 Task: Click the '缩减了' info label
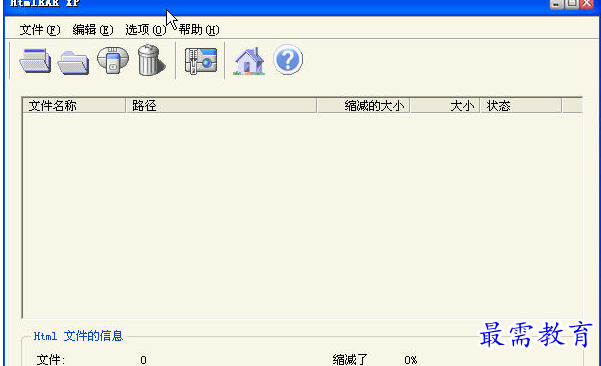pos(350,360)
